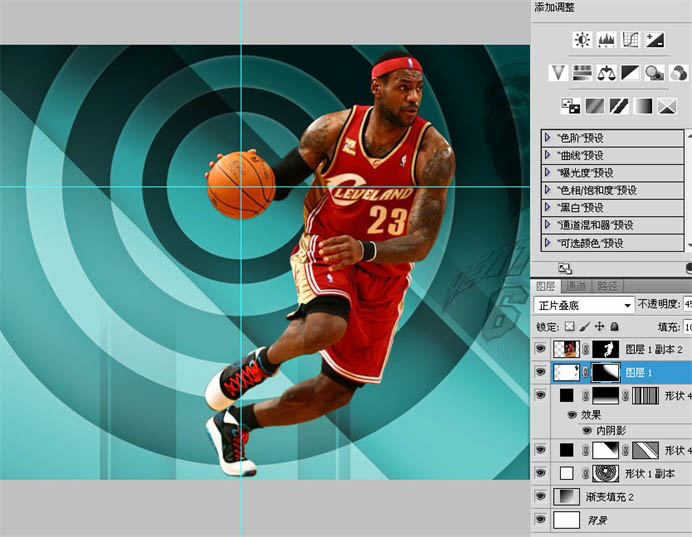Add a Color Balance adjustment (scales icon)
Screen dimensions: 692x537
click(x=606, y=72)
